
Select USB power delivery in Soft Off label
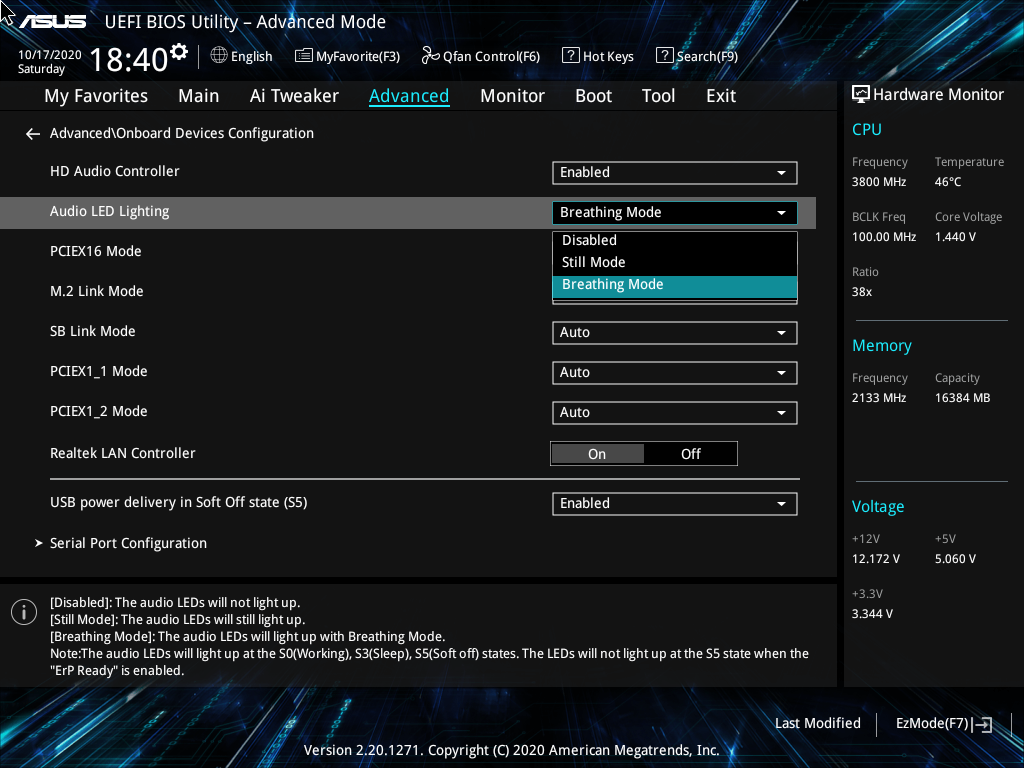pyautogui.click(x=178, y=502)
